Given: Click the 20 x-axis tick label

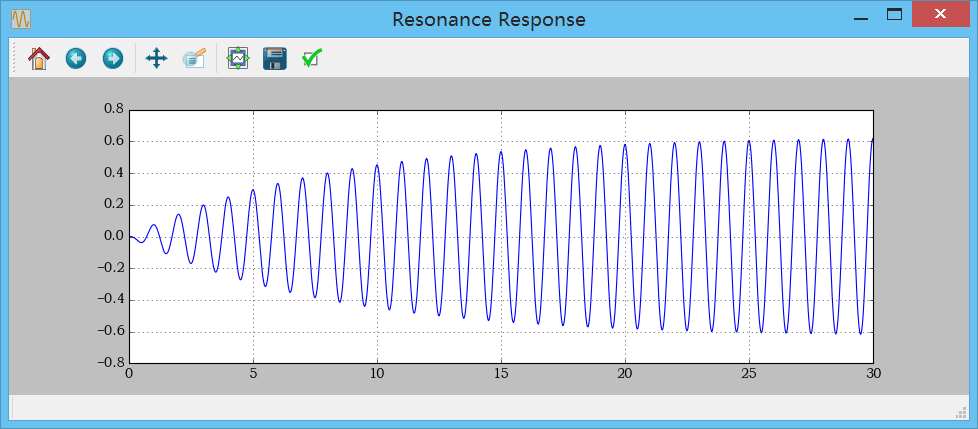Looking at the screenshot, I should coord(625,374).
